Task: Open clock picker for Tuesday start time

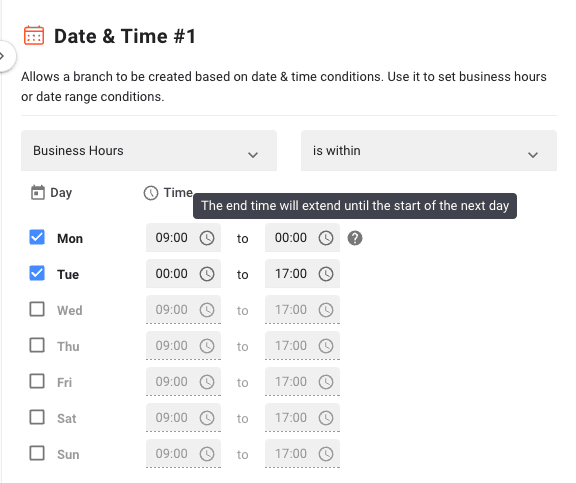Action: pyautogui.click(x=207, y=274)
